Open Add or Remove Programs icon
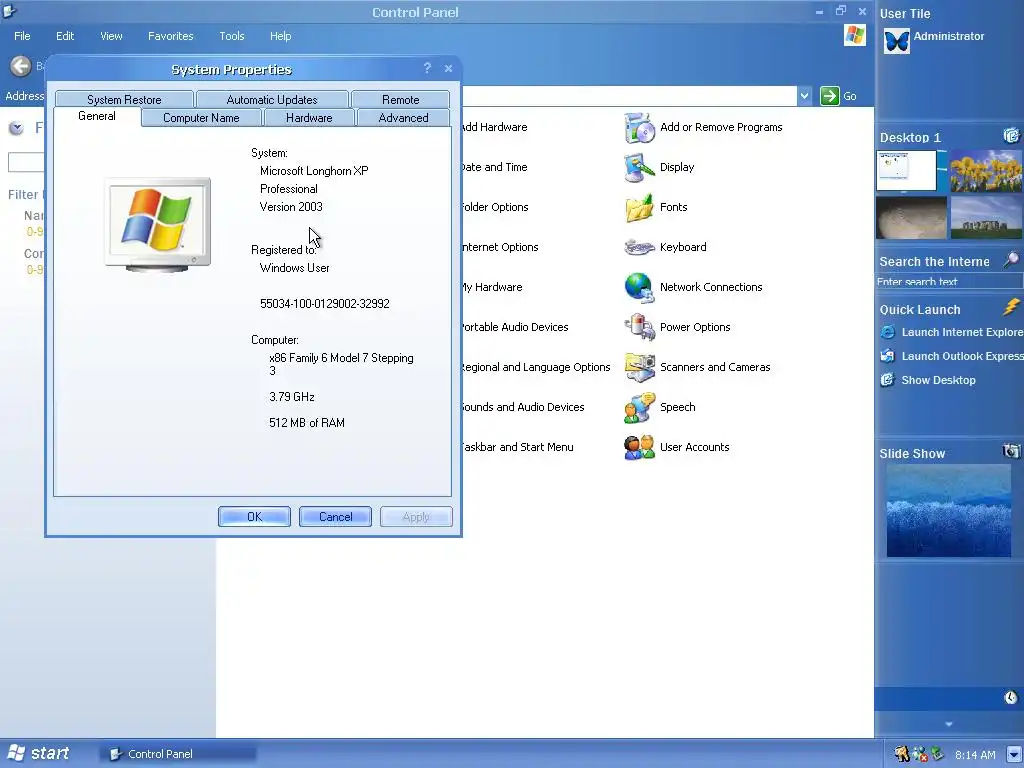This screenshot has height=768, width=1024. point(639,127)
